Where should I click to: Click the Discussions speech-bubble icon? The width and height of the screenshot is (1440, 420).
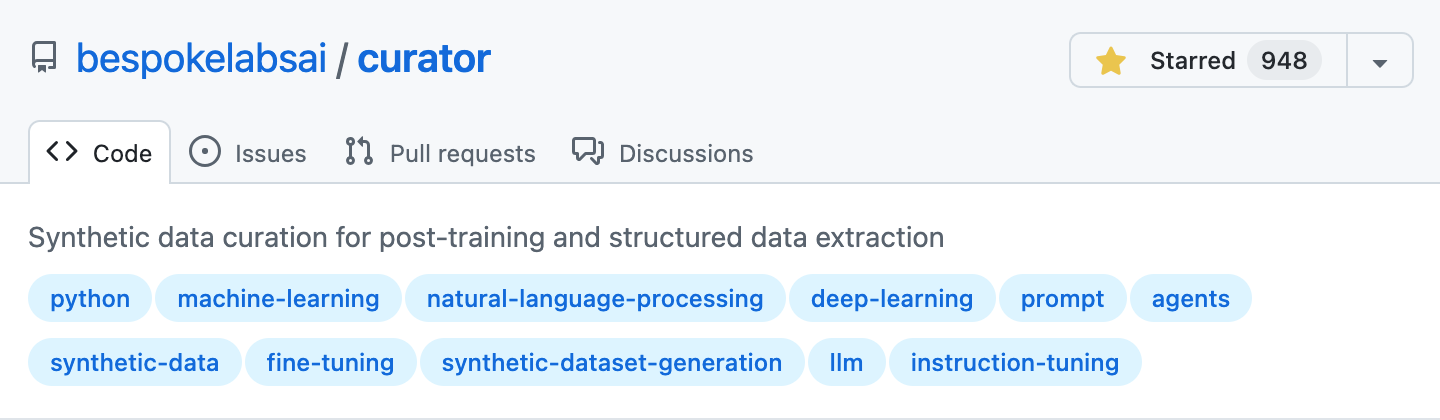(588, 152)
